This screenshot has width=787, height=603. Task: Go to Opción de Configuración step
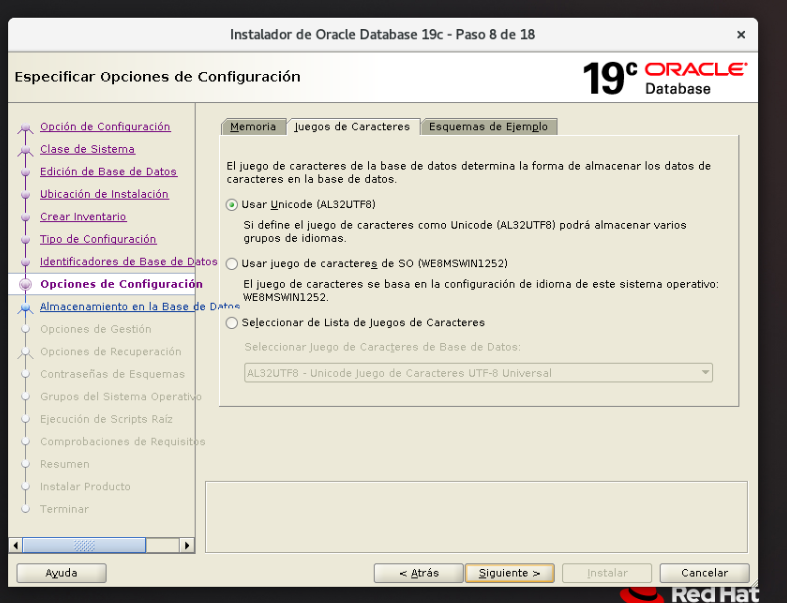coord(105,127)
